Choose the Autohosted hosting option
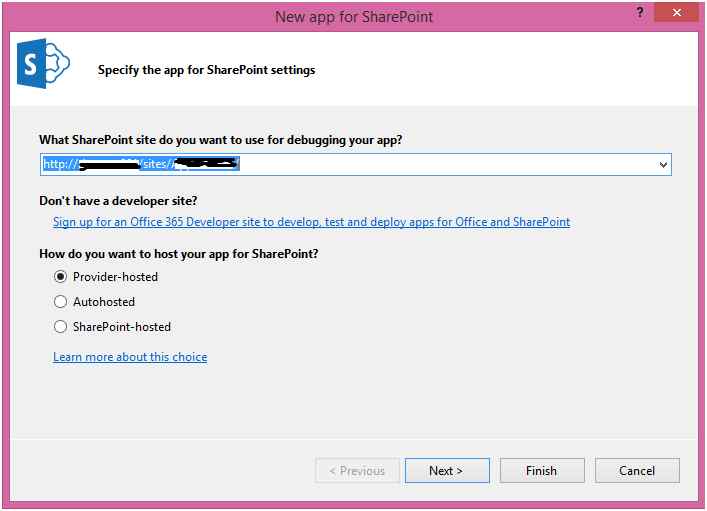707x511 pixels. click(x=60, y=302)
